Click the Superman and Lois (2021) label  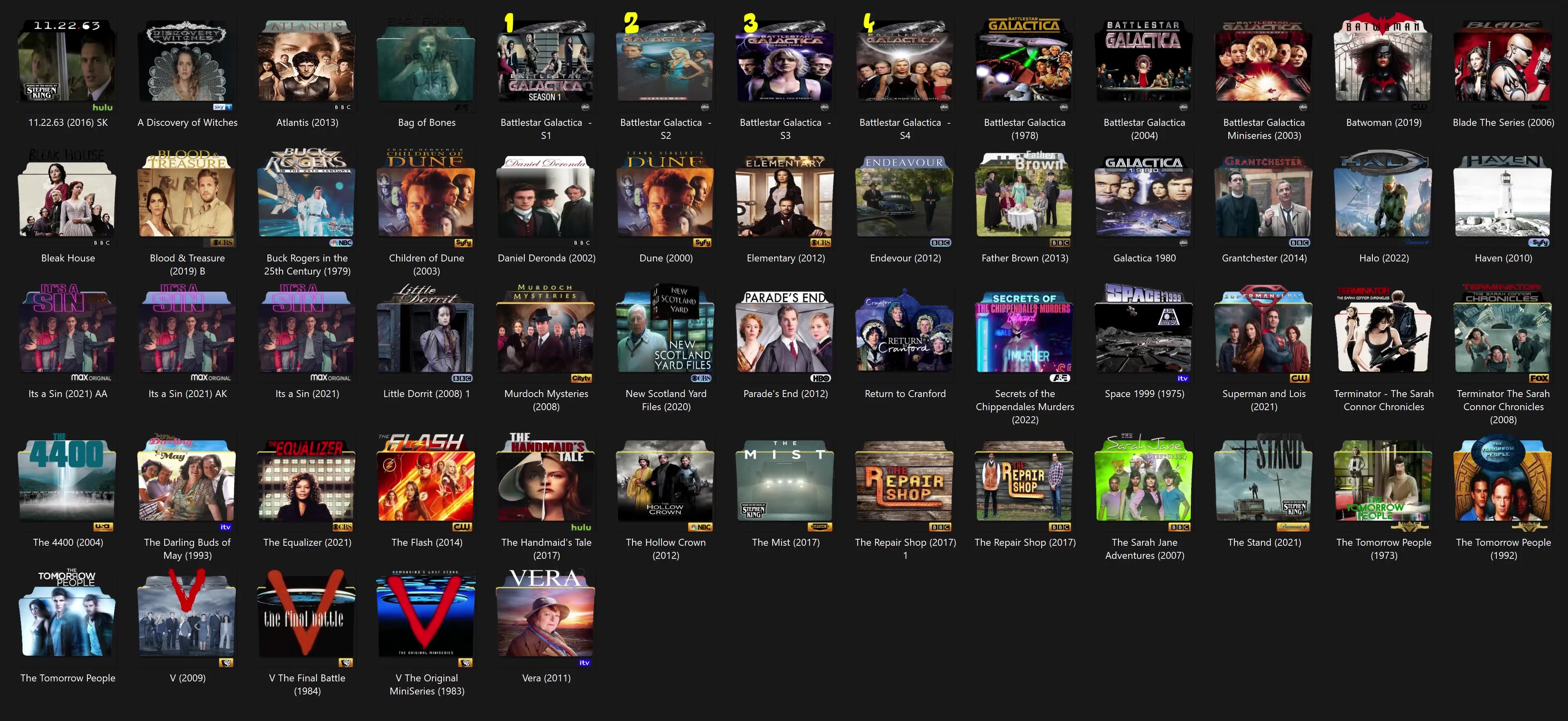(1264, 400)
